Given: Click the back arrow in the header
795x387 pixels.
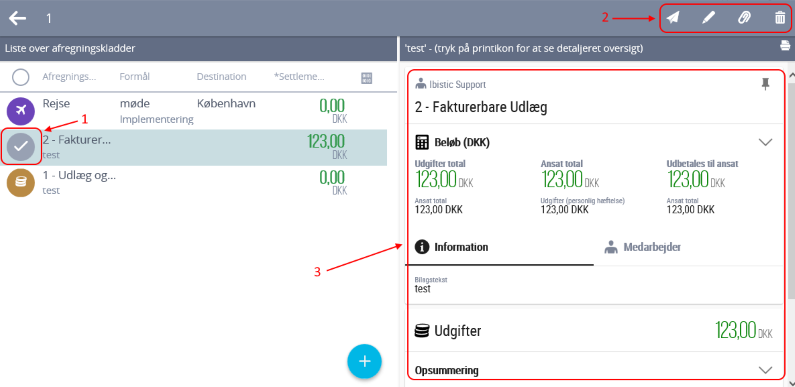Looking at the screenshot, I should coord(18,18).
